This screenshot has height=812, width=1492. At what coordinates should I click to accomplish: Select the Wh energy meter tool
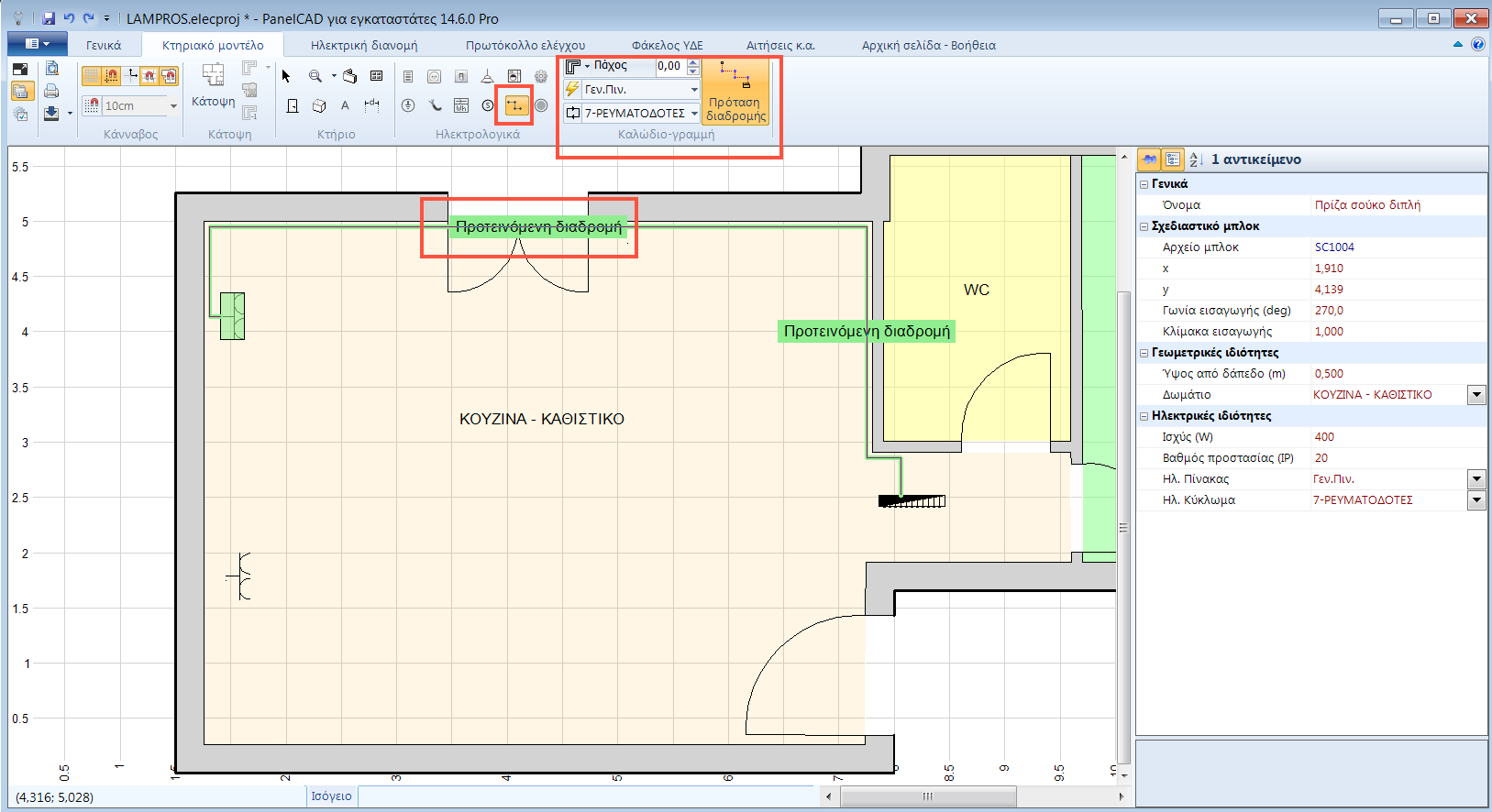(x=461, y=106)
